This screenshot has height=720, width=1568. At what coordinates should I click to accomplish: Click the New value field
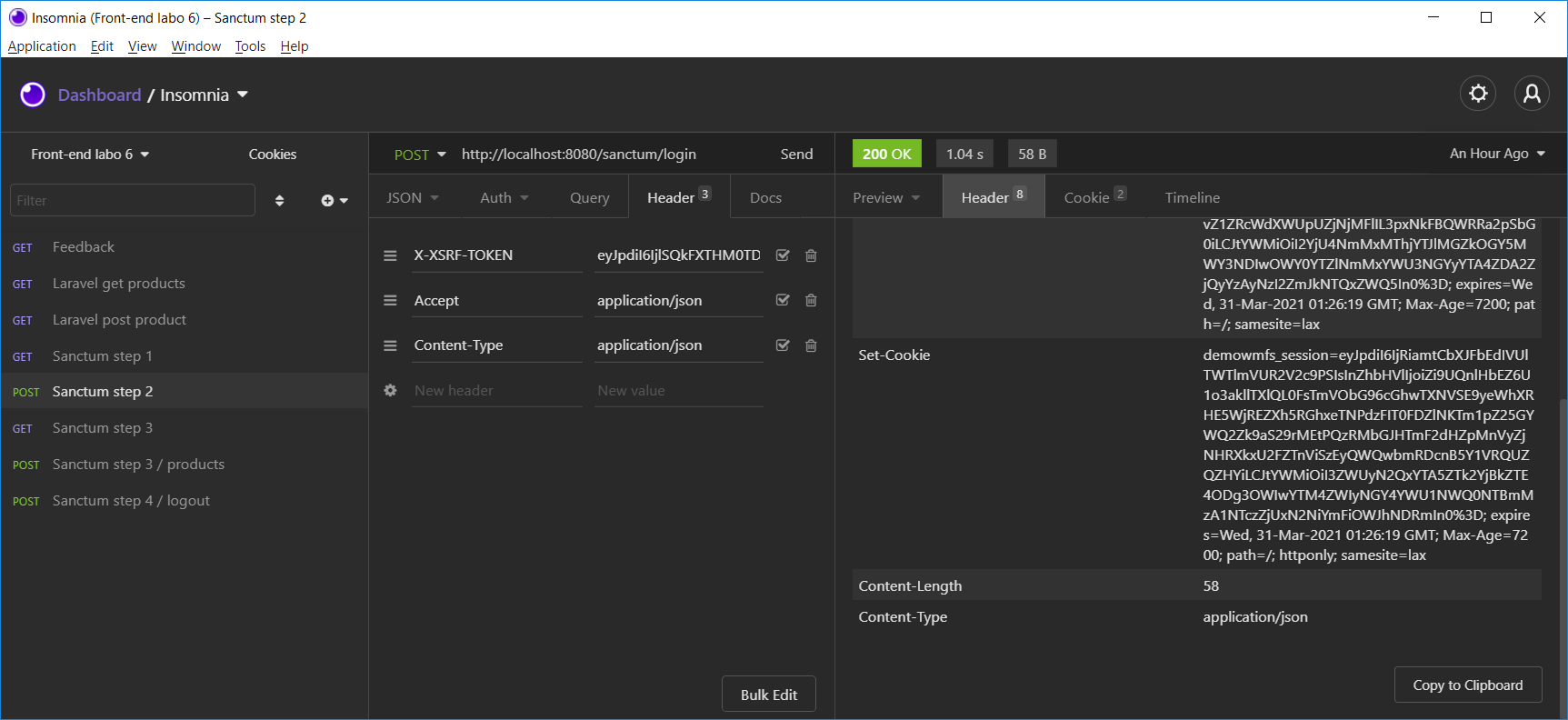click(x=678, y=391)
